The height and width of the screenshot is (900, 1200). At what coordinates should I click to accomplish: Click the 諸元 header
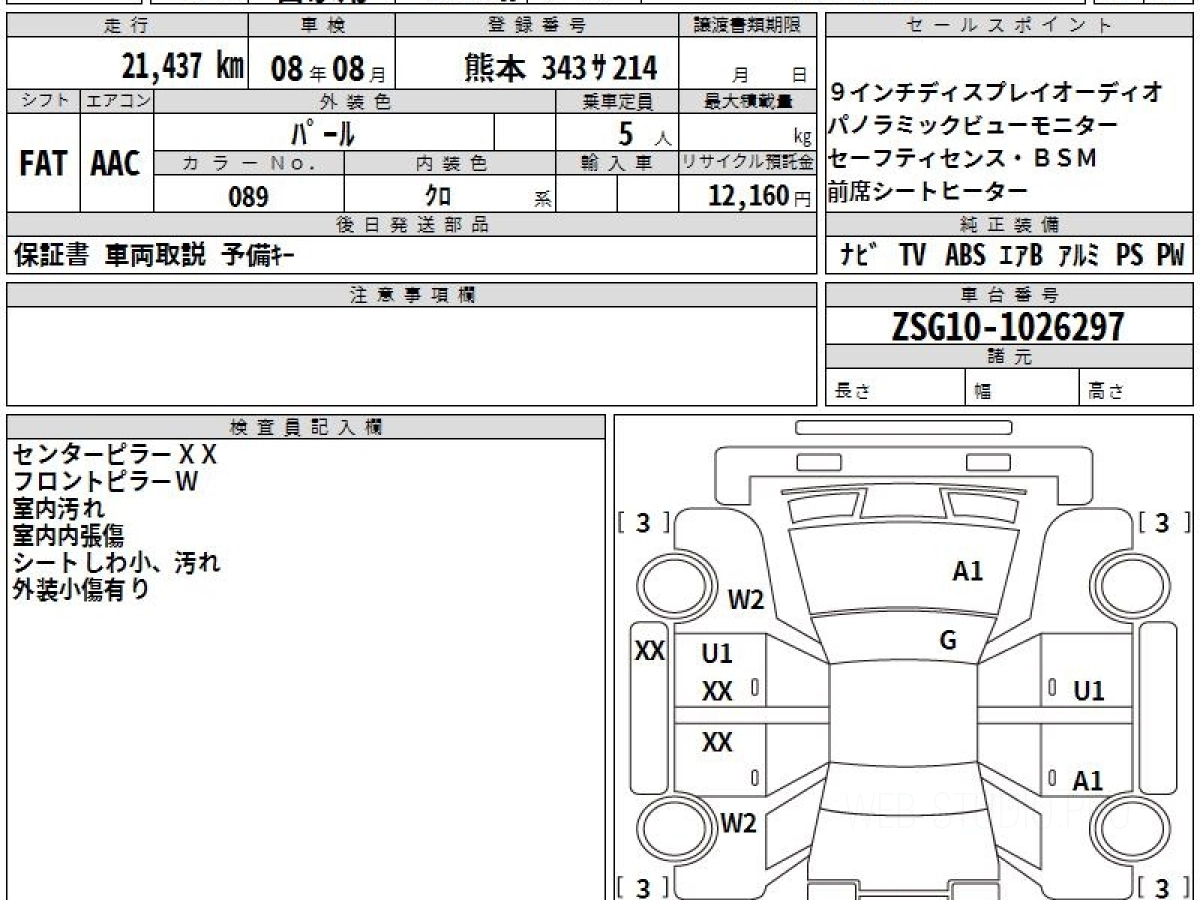click(x=1009, y=357)
